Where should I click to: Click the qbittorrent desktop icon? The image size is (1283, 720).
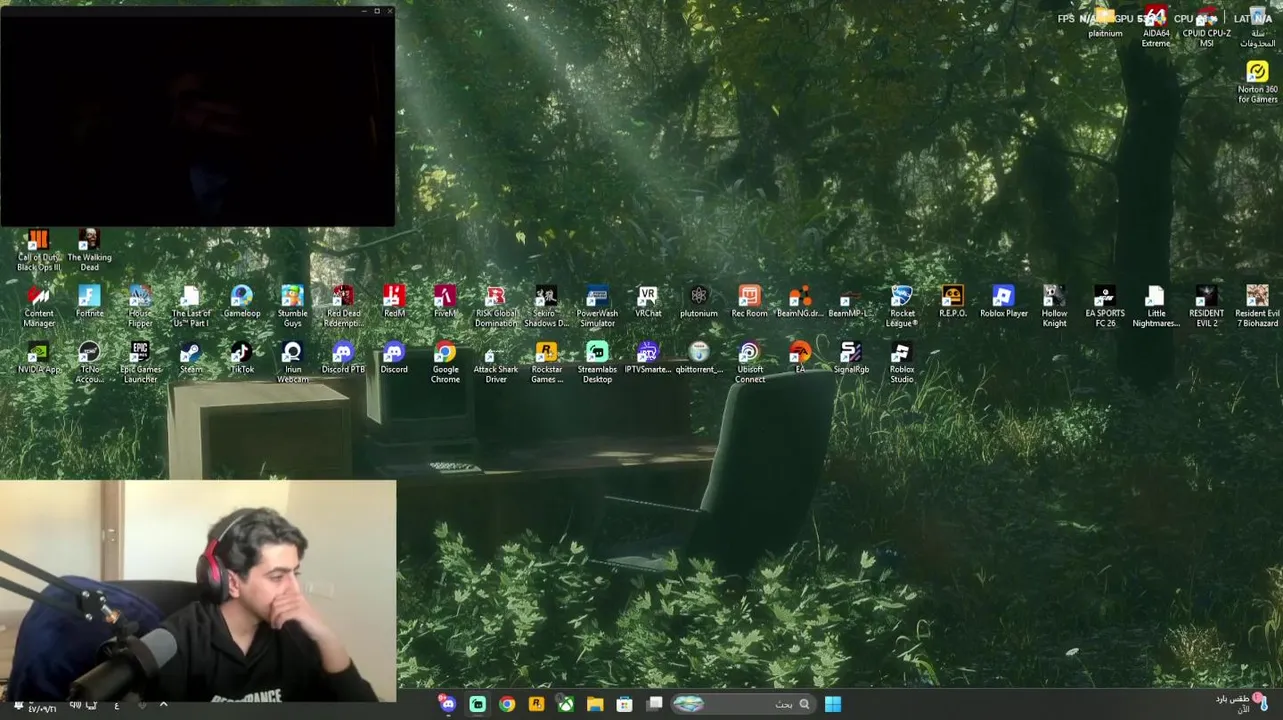click(699, 357)
